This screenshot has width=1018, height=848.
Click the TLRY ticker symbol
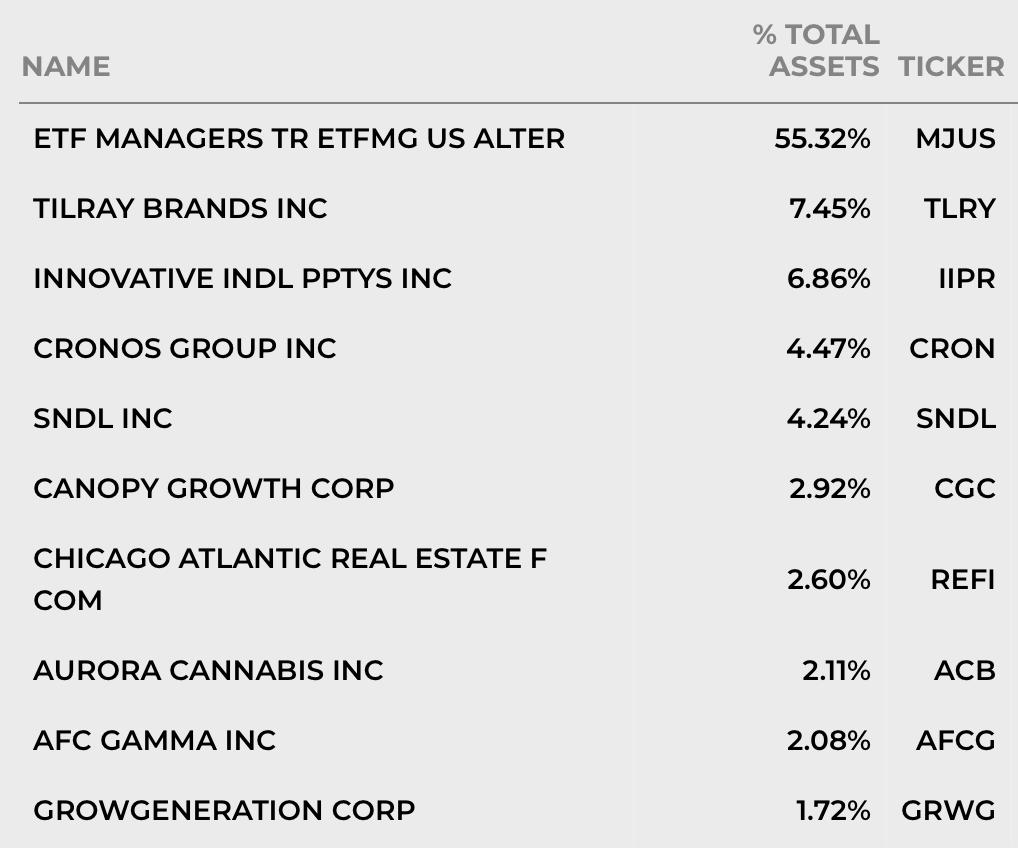tap(960, 208)
